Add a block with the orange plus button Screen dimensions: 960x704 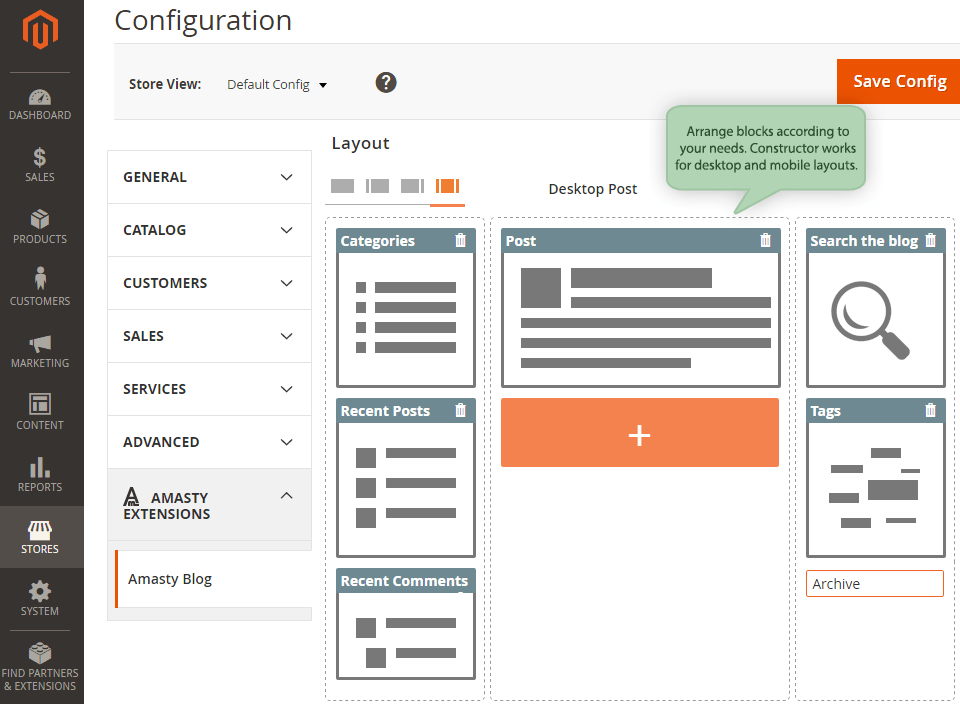[x=639, y=433]
